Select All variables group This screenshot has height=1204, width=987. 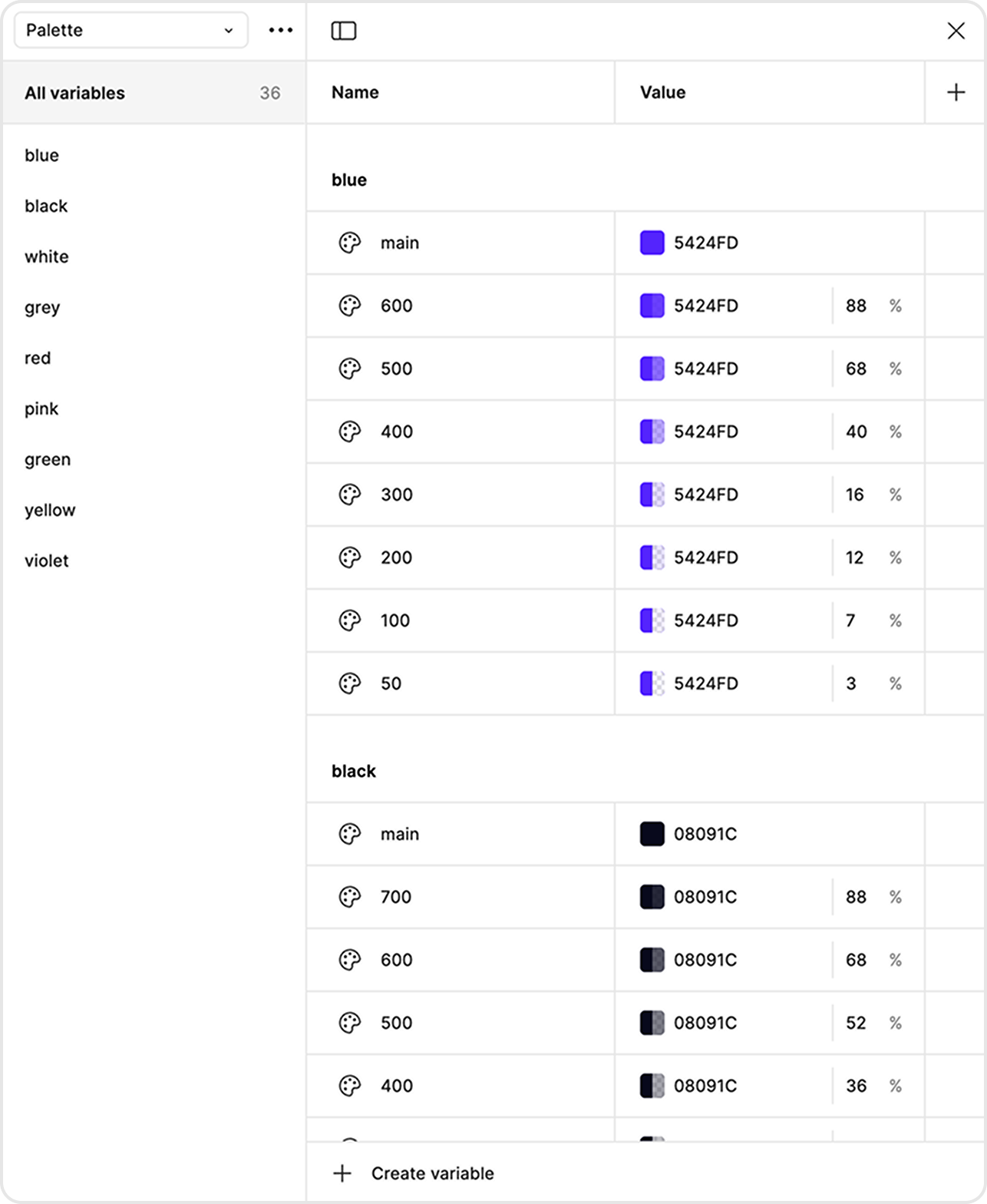pyautogui.click(x=153, y=93)
